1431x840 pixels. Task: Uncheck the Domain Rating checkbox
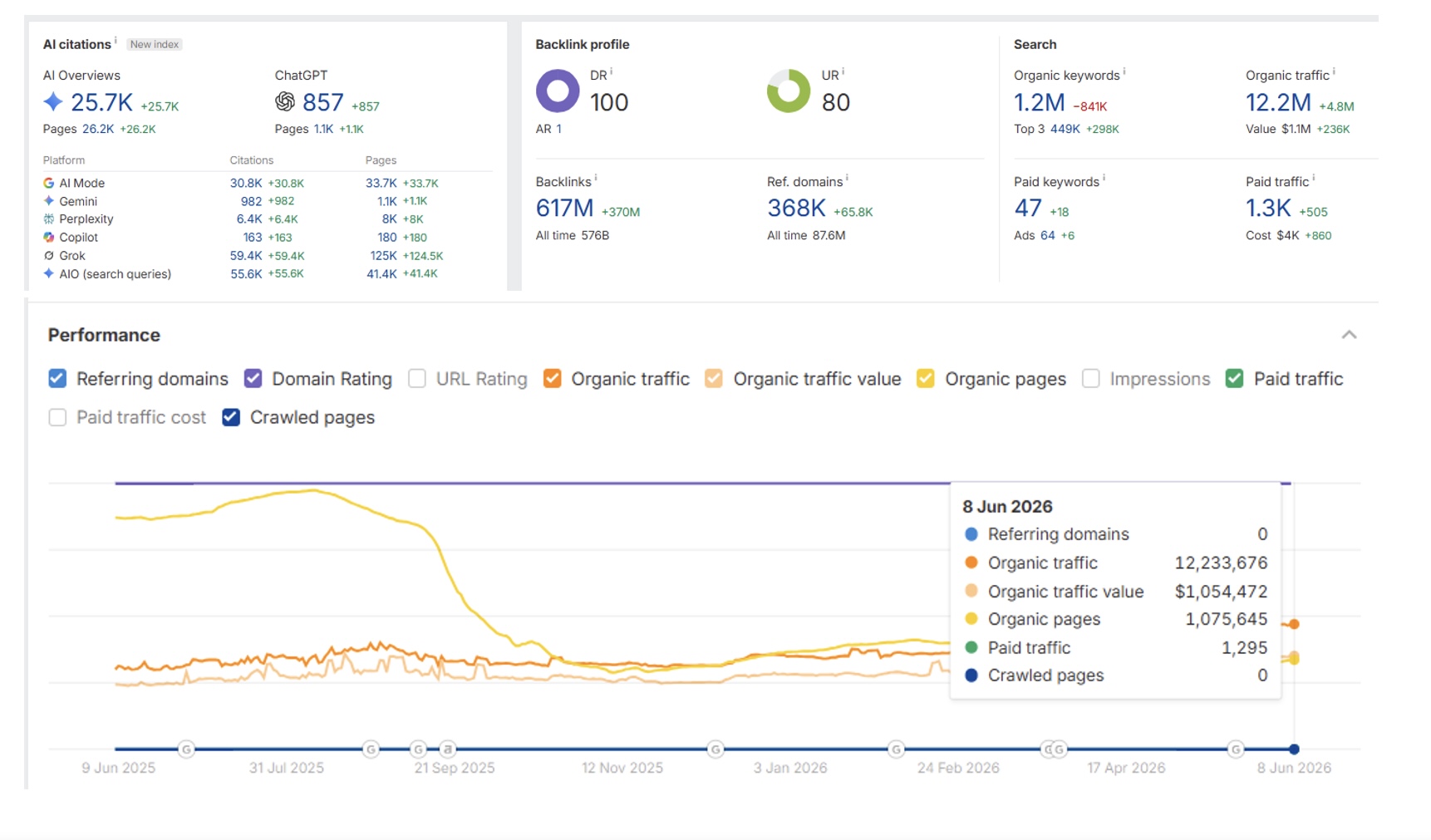pos(253,379)
